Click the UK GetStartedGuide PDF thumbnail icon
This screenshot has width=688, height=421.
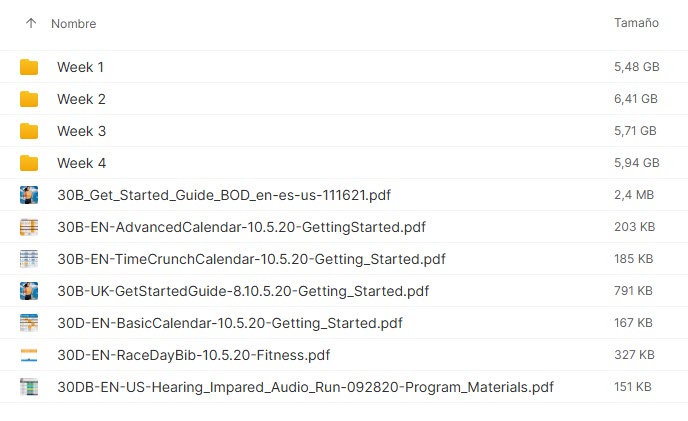tap(29, 291)
